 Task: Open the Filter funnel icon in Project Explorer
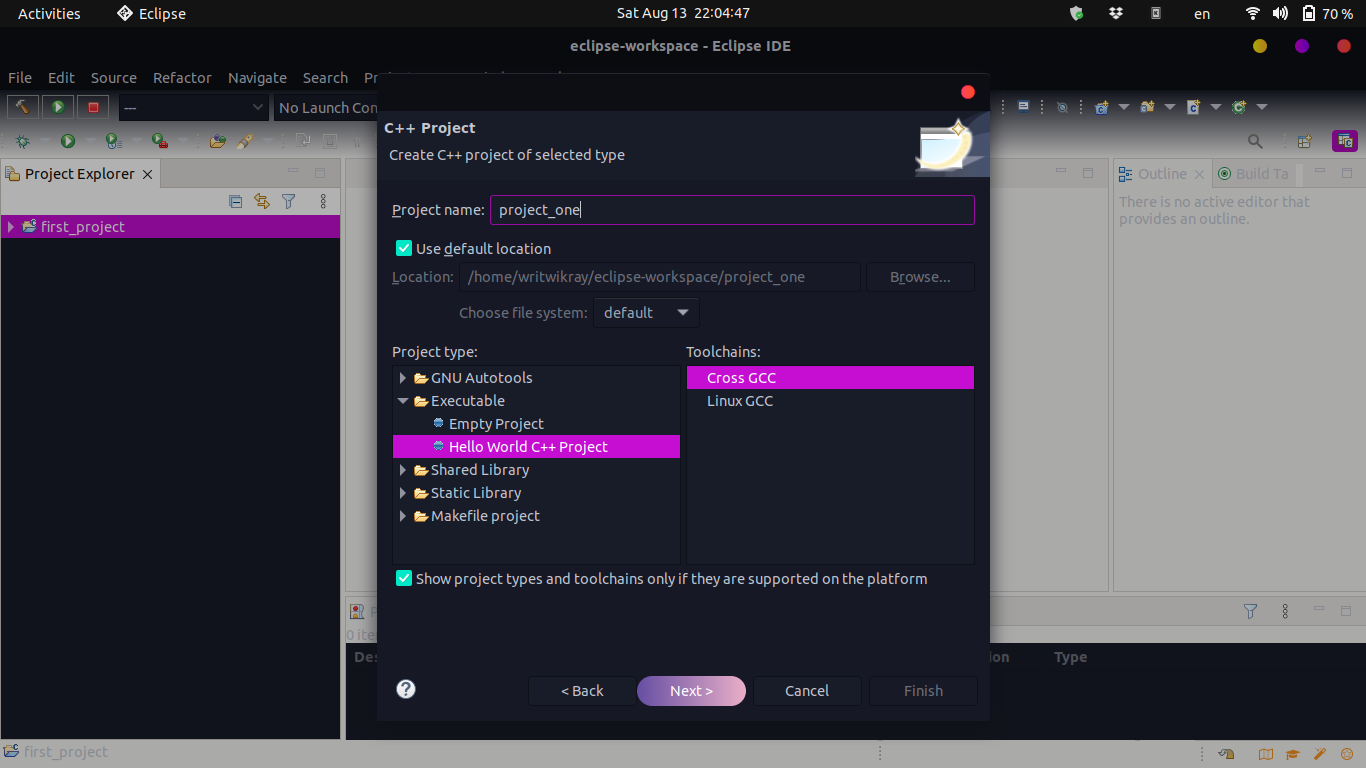[x=288, y=201]
